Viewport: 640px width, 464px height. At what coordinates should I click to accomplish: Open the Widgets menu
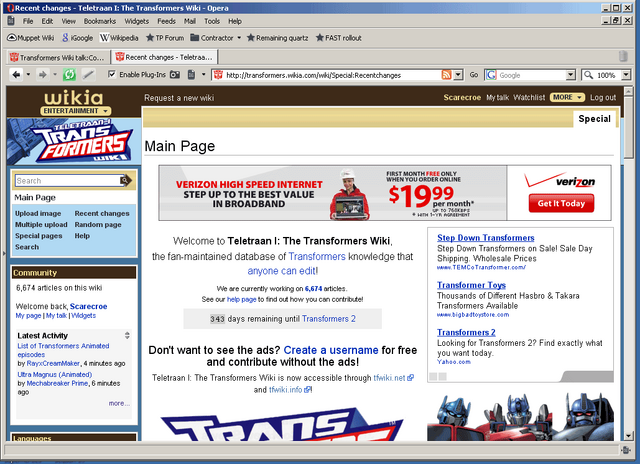[136, 21]
